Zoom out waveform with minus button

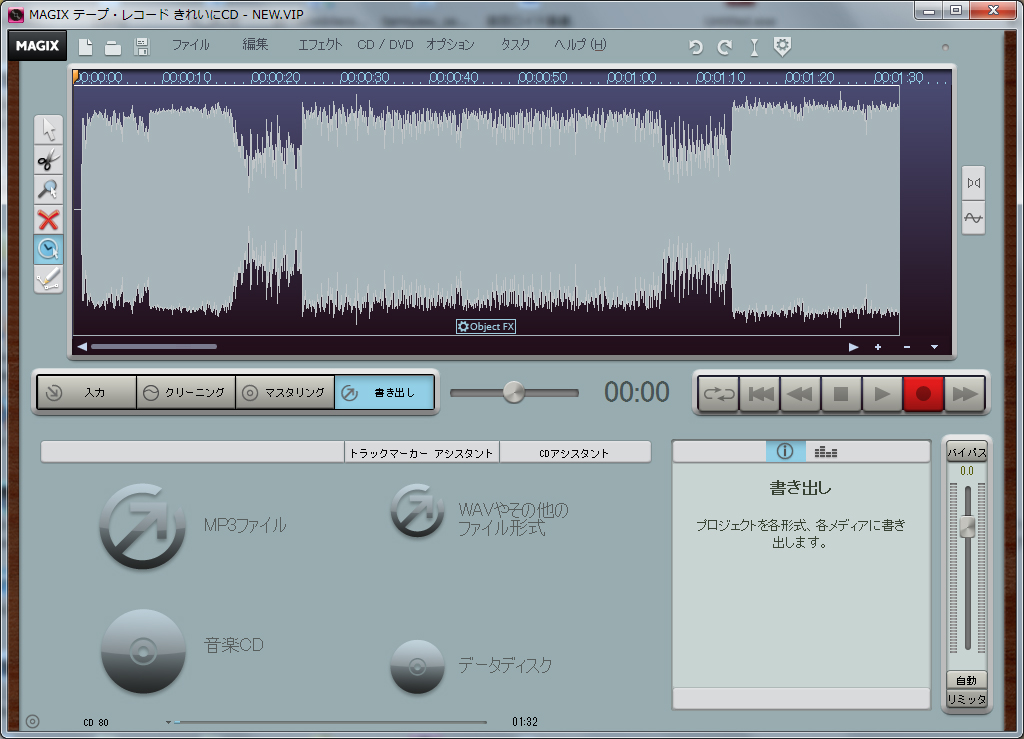coord(906,347)
